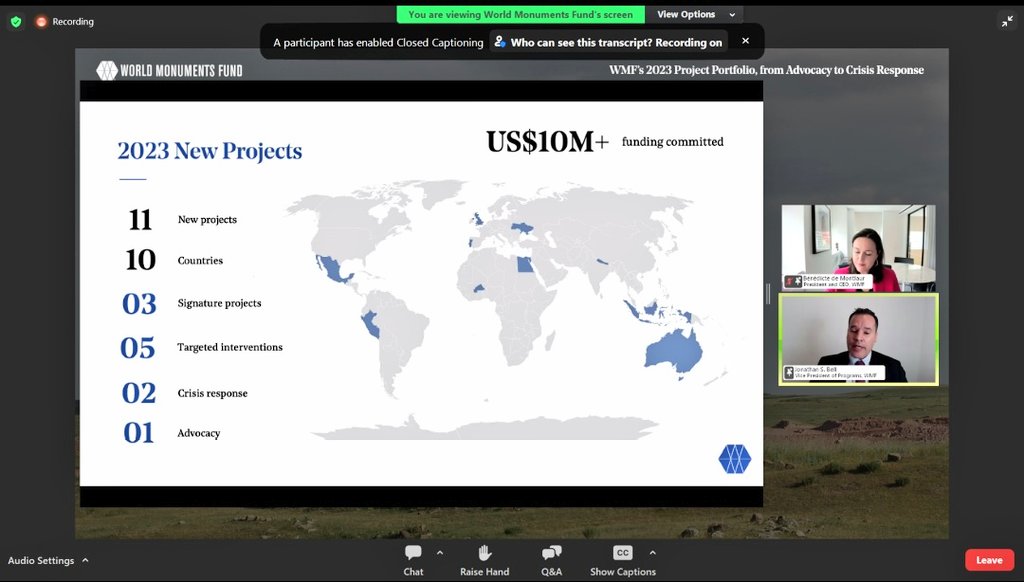Click the US$10M+ funding figure
The image size is (1024, 582).
pos(547,142)
